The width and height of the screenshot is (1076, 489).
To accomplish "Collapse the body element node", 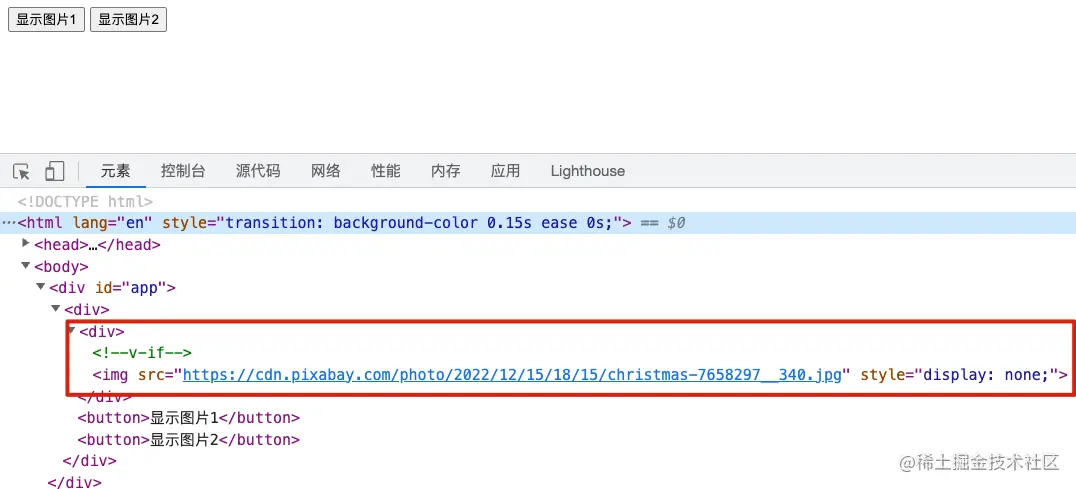I will point(26,265).
